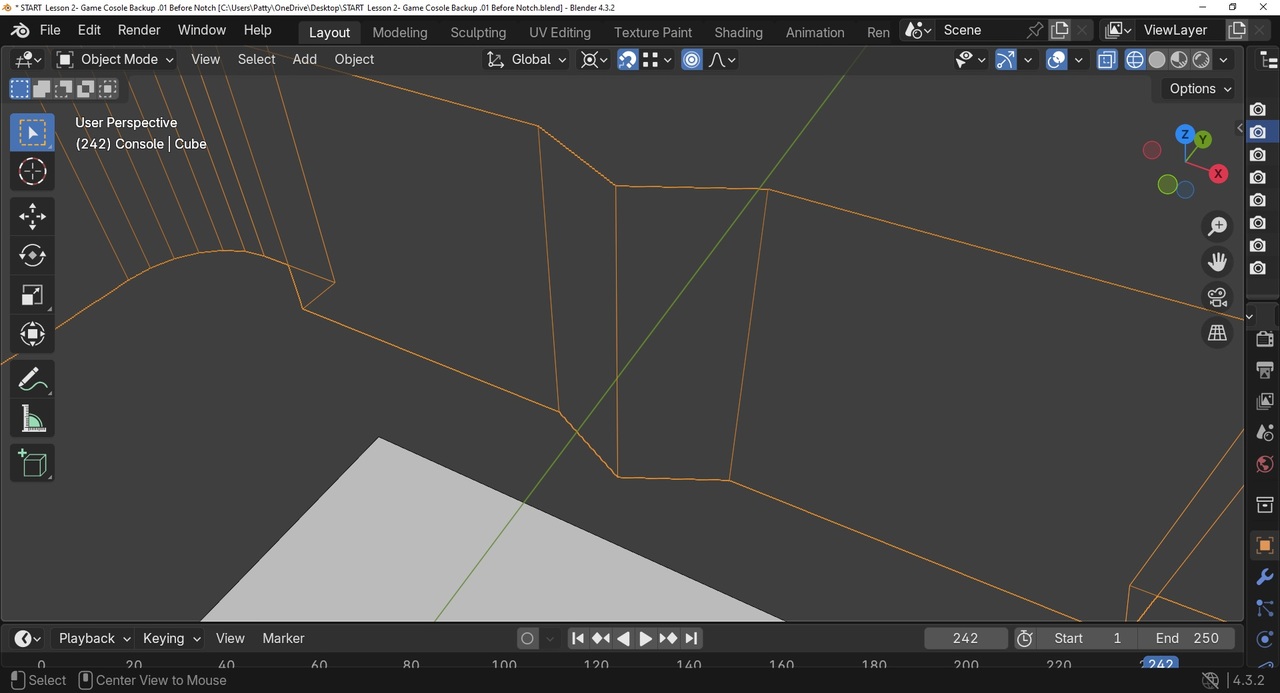Open the Object properties orange square tab
The height and width of the screenshot is (693, 1280).
point(1264,546)
